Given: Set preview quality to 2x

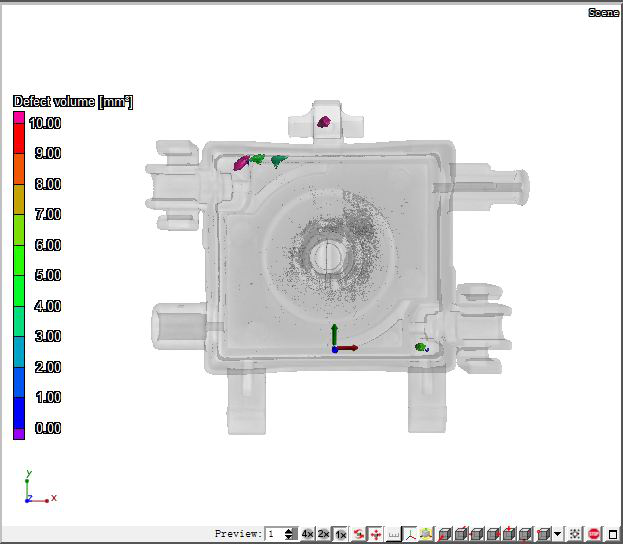Looking at the screenshot, I should (x=323, y=534).
